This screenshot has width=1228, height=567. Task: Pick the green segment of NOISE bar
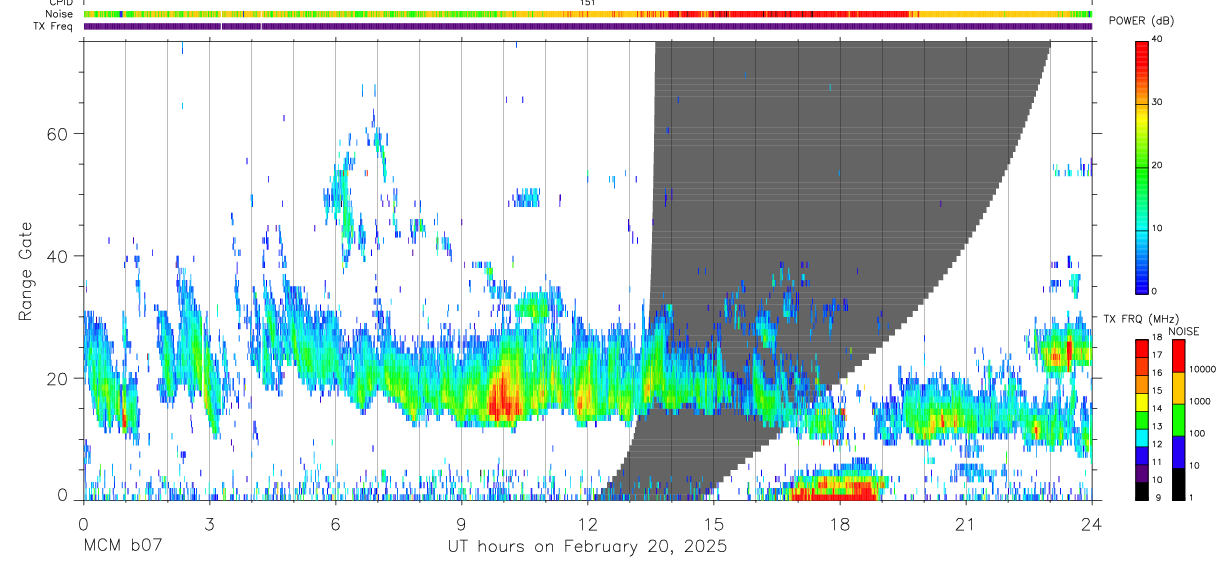[x=1177, y=420]
